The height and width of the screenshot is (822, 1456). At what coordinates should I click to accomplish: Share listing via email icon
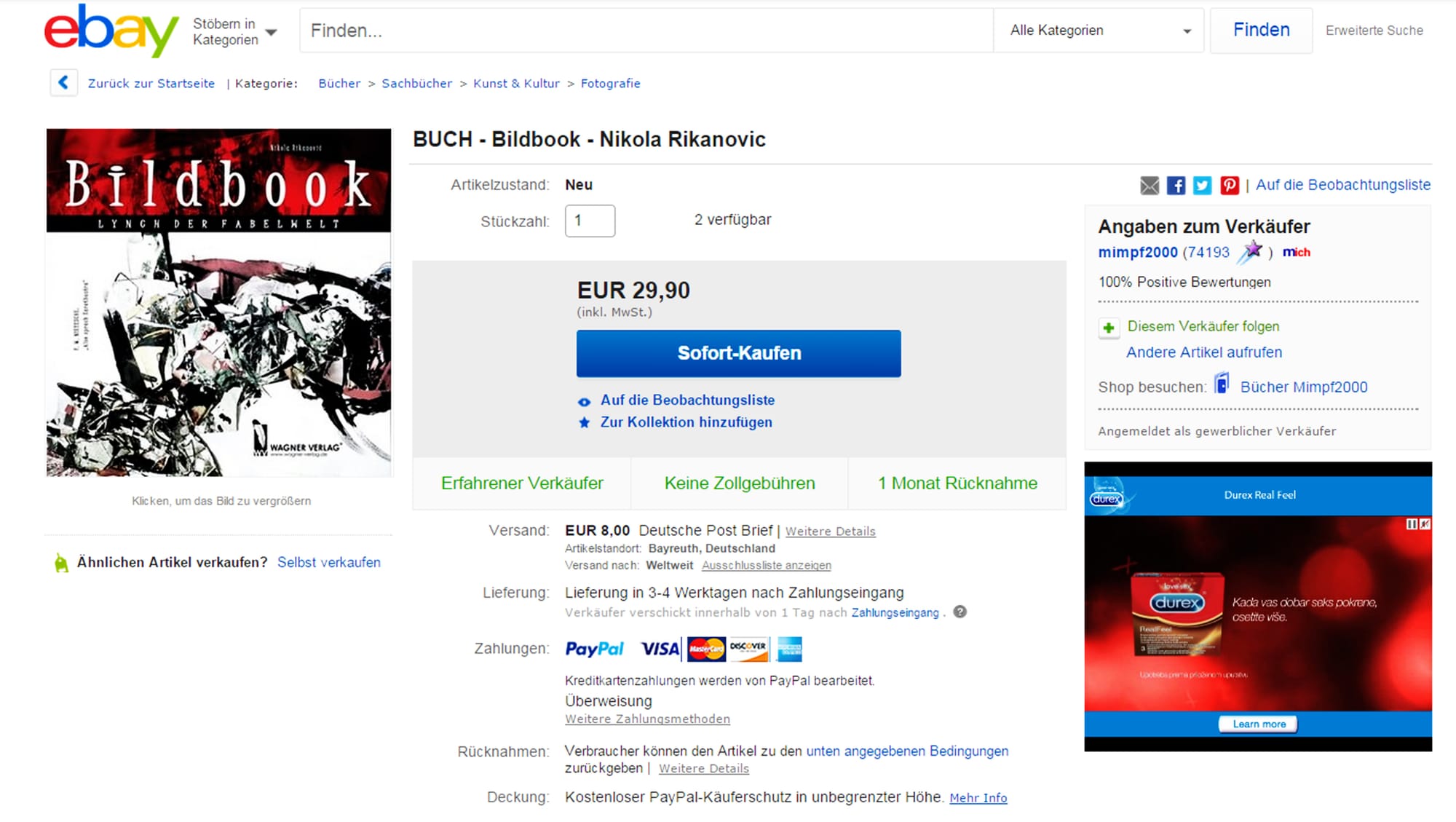(x=1150, y=186)
